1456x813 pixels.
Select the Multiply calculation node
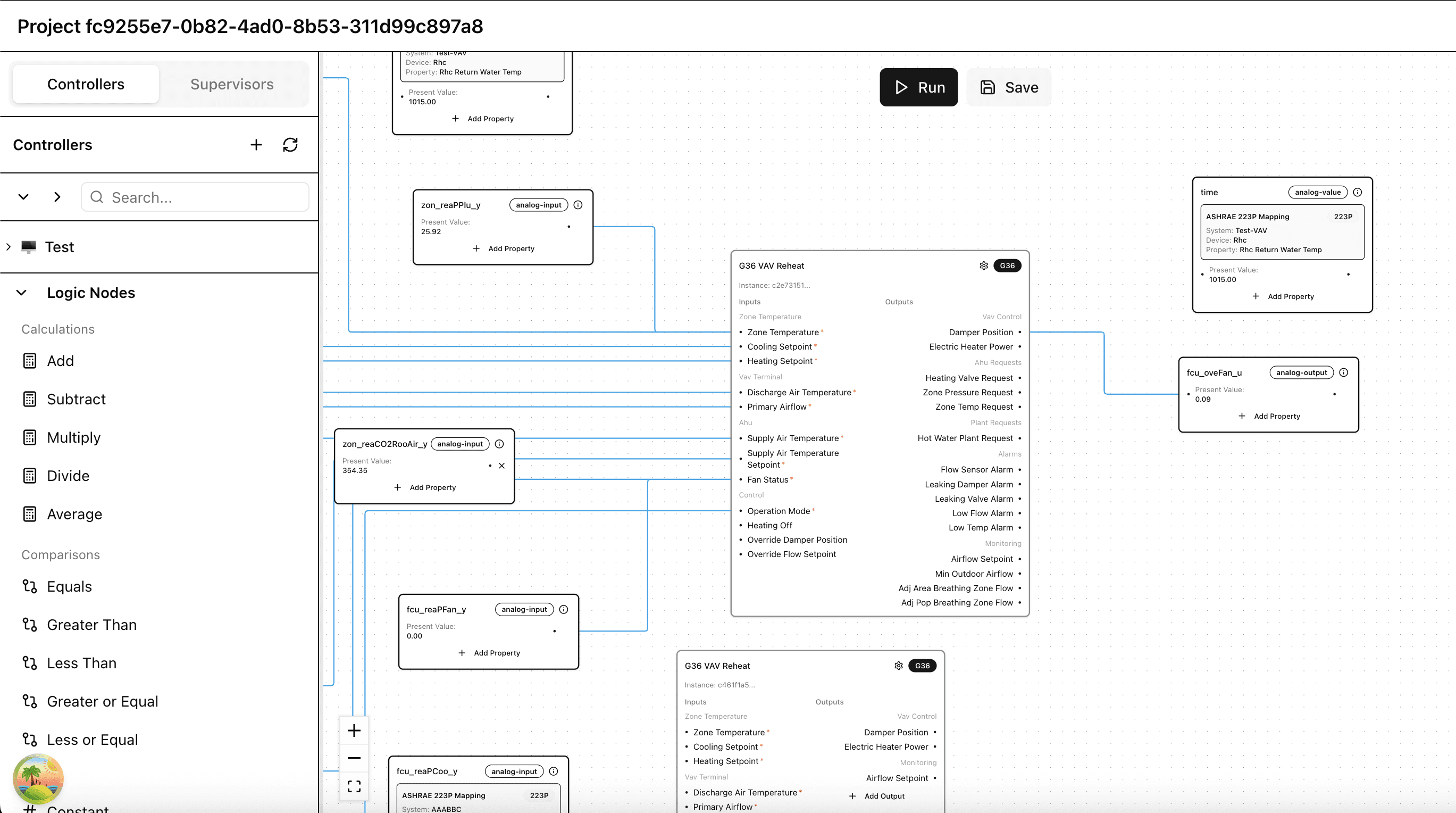tap(73, 437)
